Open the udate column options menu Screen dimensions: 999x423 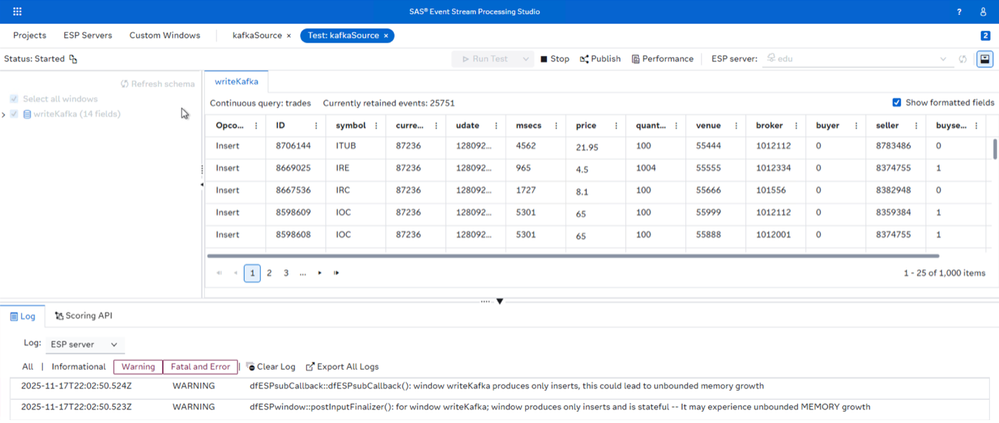(x=496, y=125)
